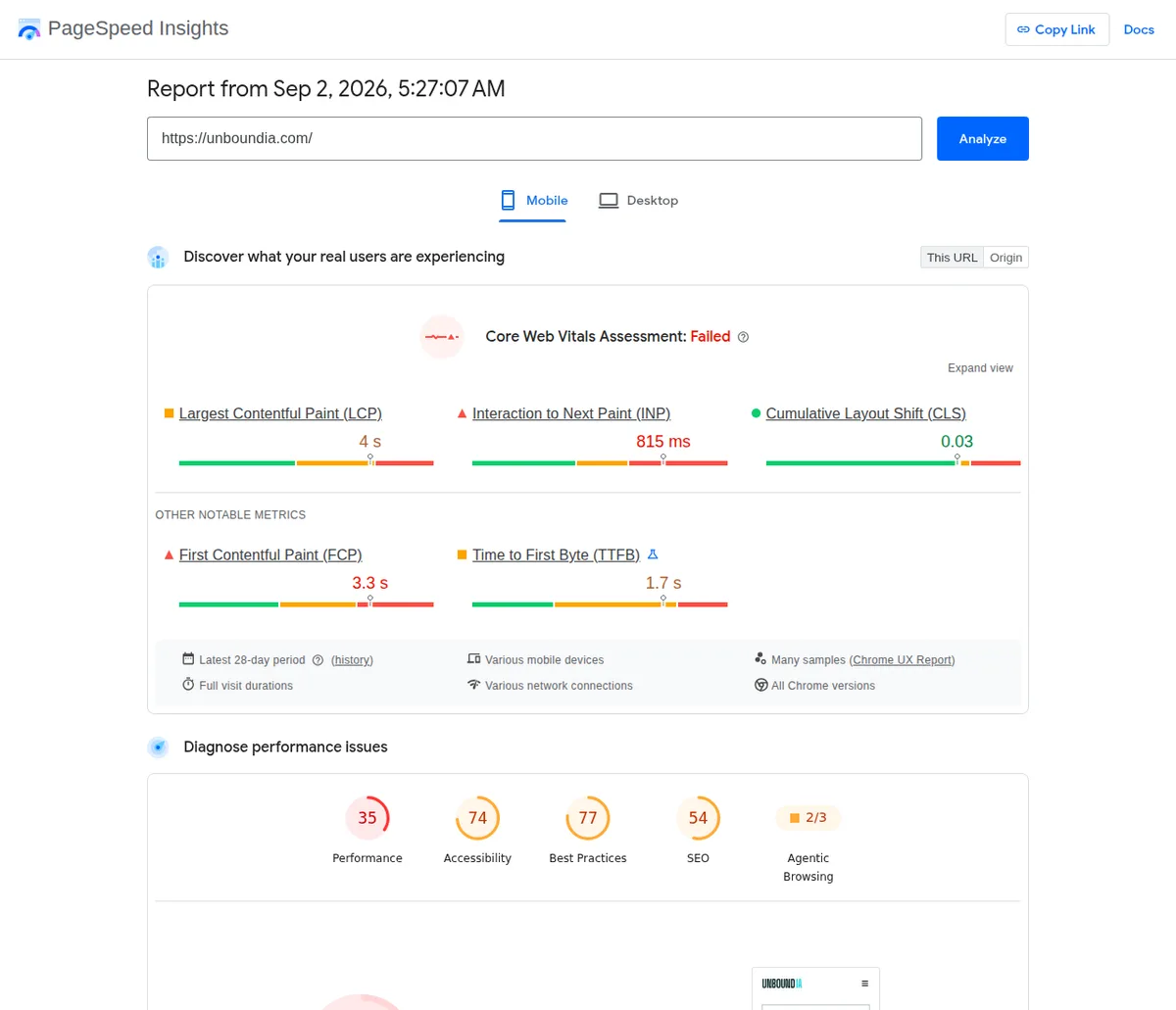Click the TTFB value 1.7 s

point(663,583)
